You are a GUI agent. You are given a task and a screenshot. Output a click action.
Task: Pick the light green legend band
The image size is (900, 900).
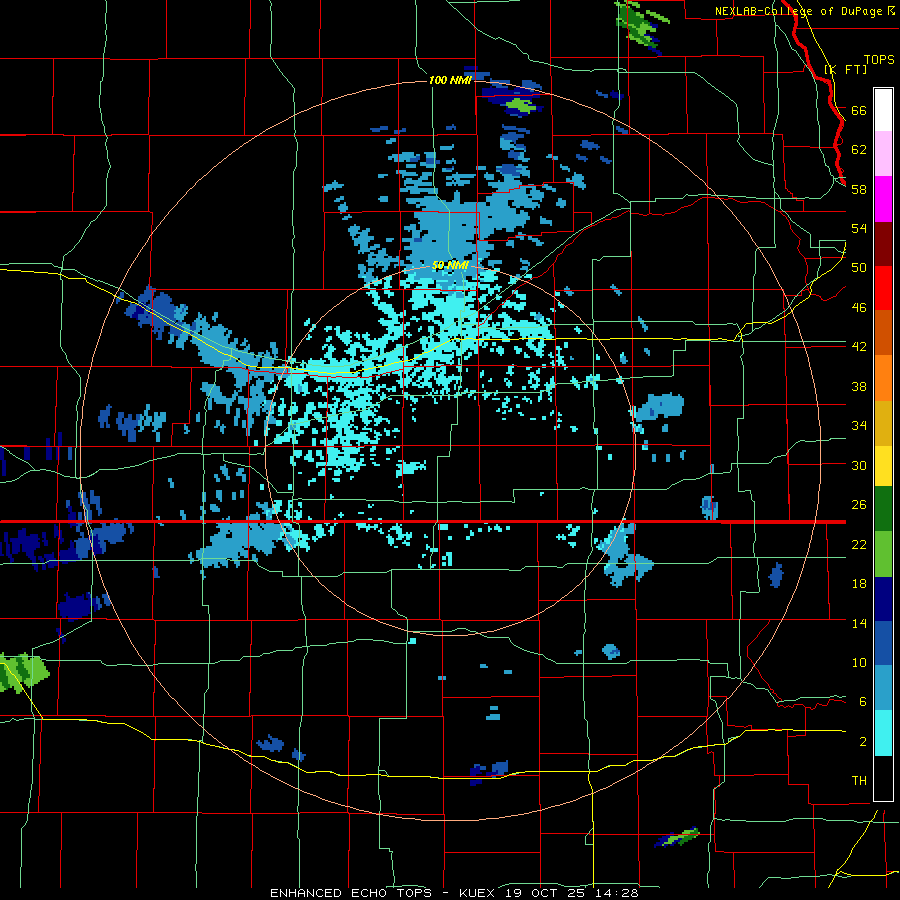point(883,554)
